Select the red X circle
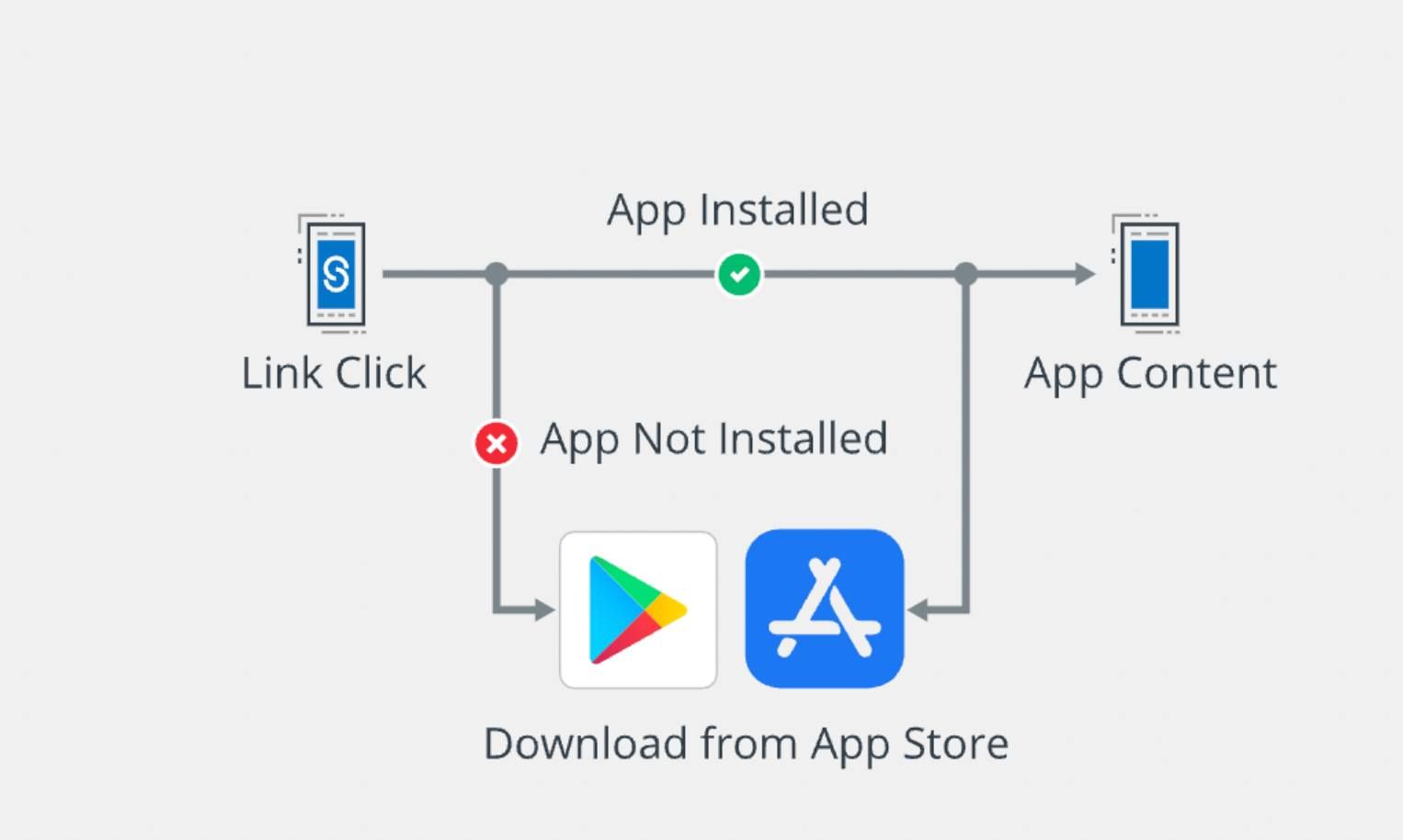Viewport: 1403px width, 840px height. [496, 444]
